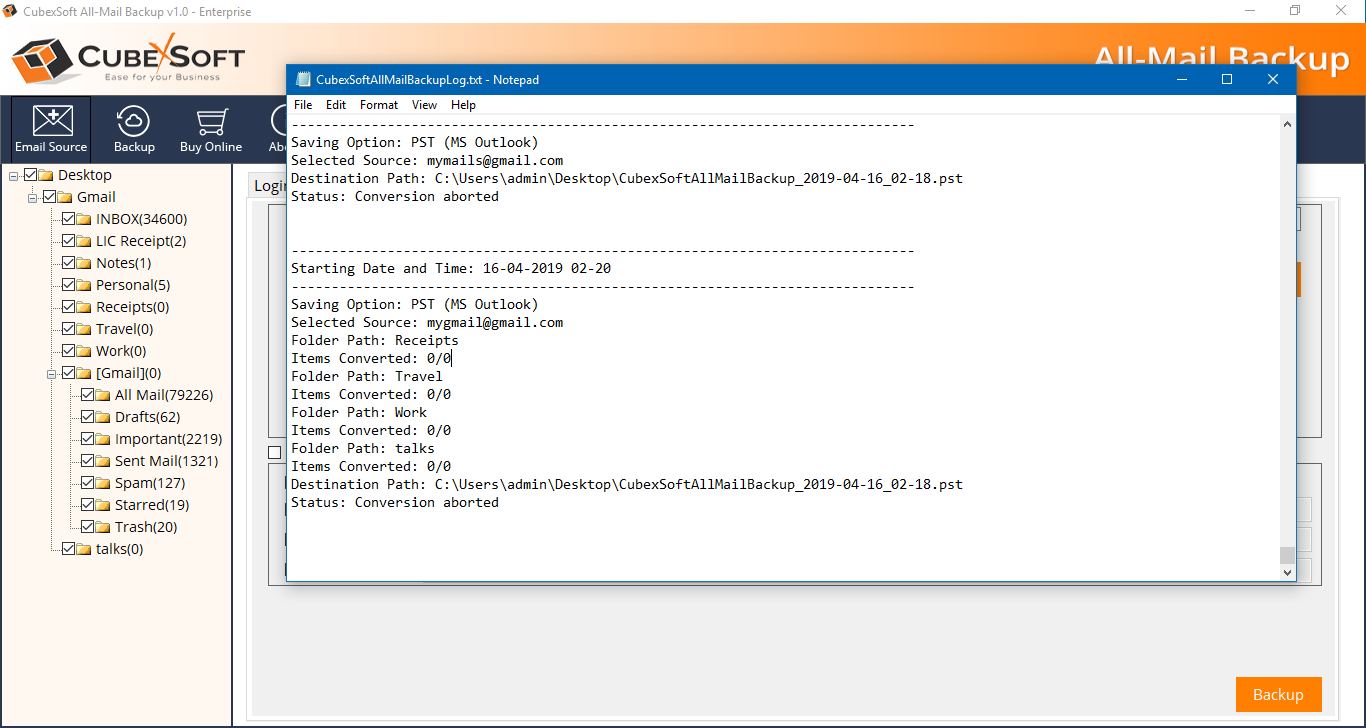Open the File menu in Notepad
This screenshot has height=728, width=1366.
click(x=303, y=105)
